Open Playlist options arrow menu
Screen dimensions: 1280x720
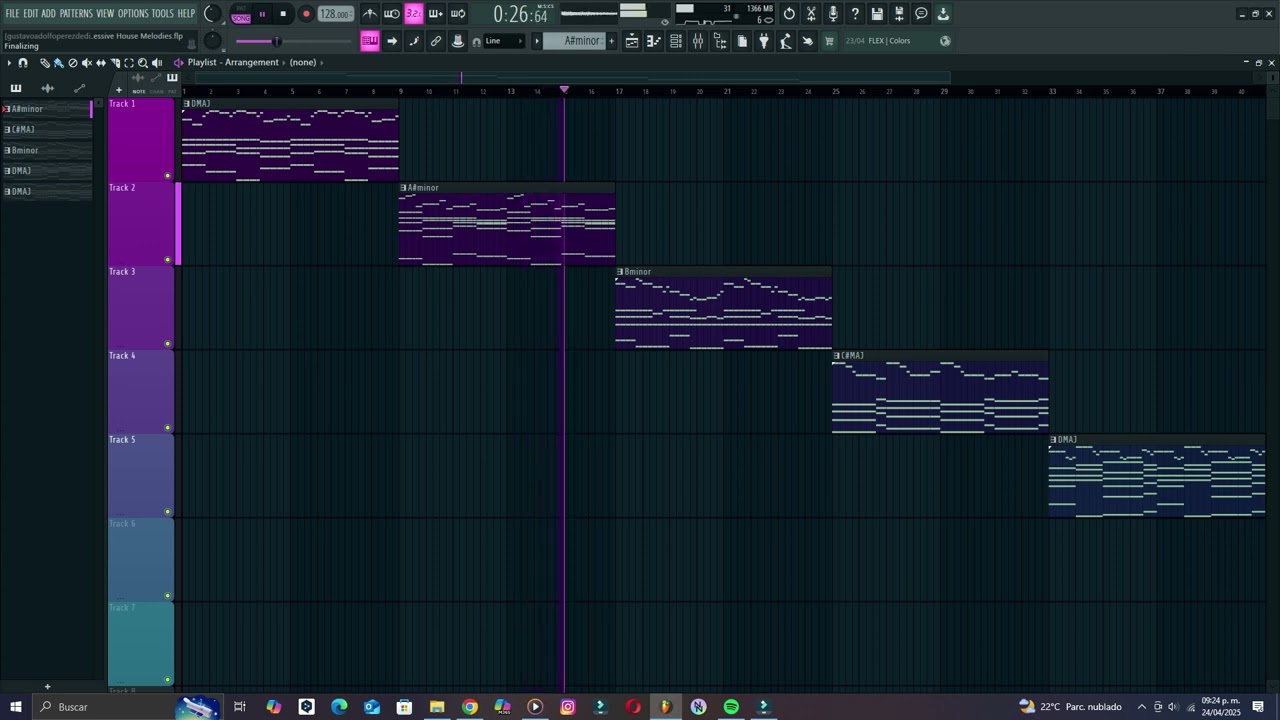coord(9,63)
